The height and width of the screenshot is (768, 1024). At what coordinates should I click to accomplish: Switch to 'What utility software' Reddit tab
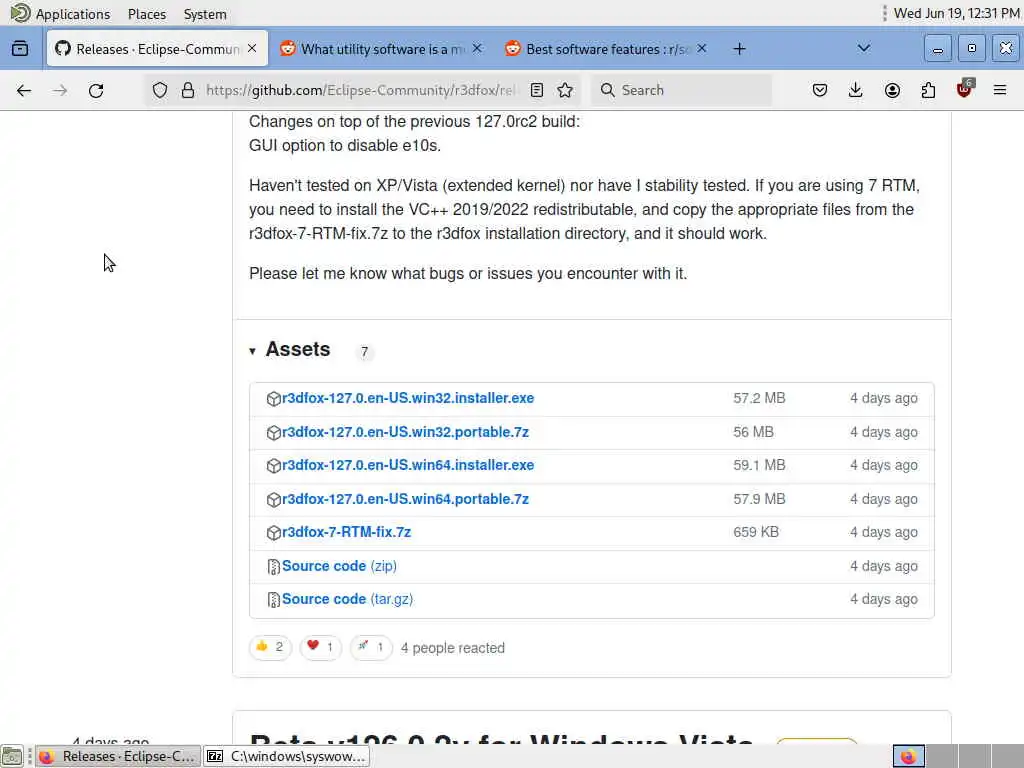click(x=382, y=48)
